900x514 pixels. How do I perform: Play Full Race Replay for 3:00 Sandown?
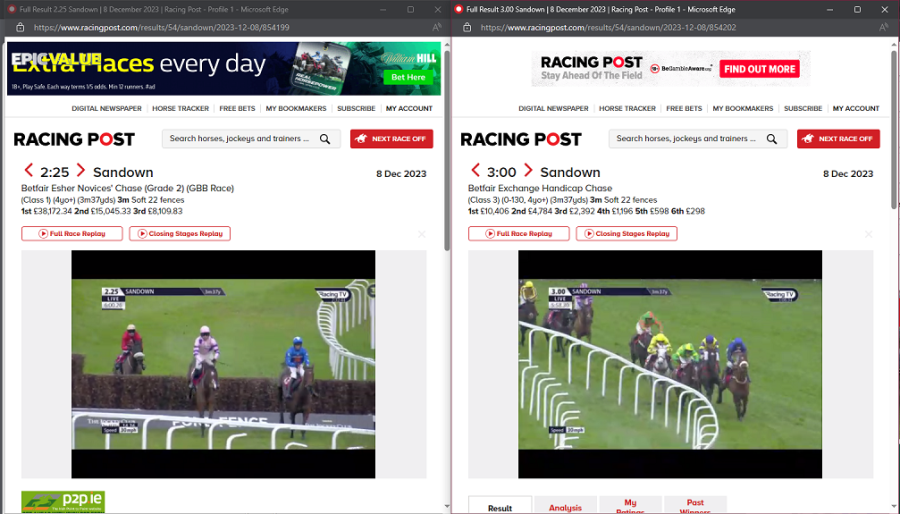(518, 233)
